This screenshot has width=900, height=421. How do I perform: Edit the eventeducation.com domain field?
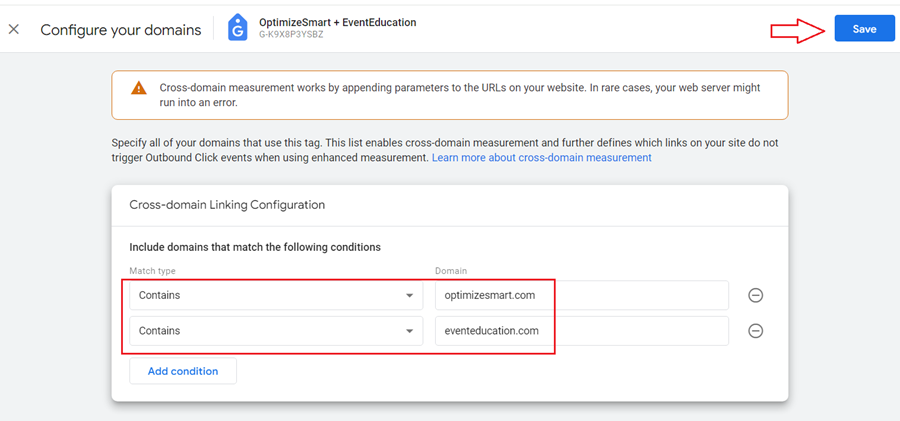pyautogui.click(x=582, y=331)
